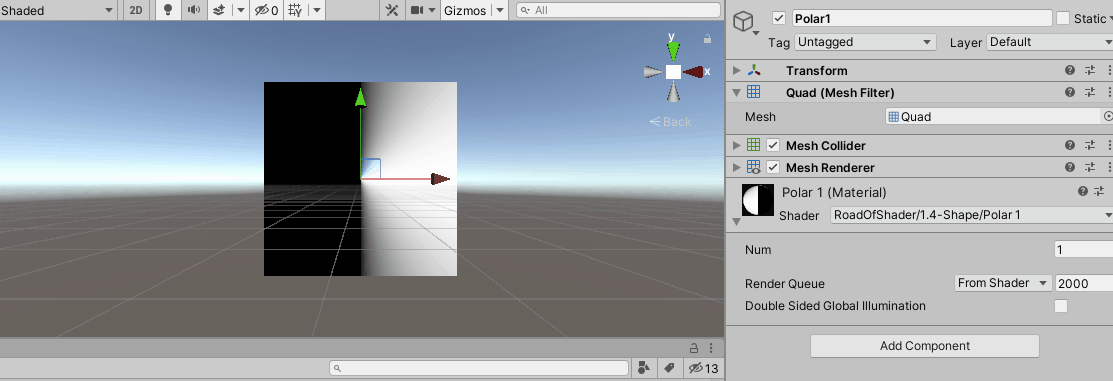The image size is (1113, 381).
Task: Toggle the scene grid icon
Action: (x=295, y=10)
